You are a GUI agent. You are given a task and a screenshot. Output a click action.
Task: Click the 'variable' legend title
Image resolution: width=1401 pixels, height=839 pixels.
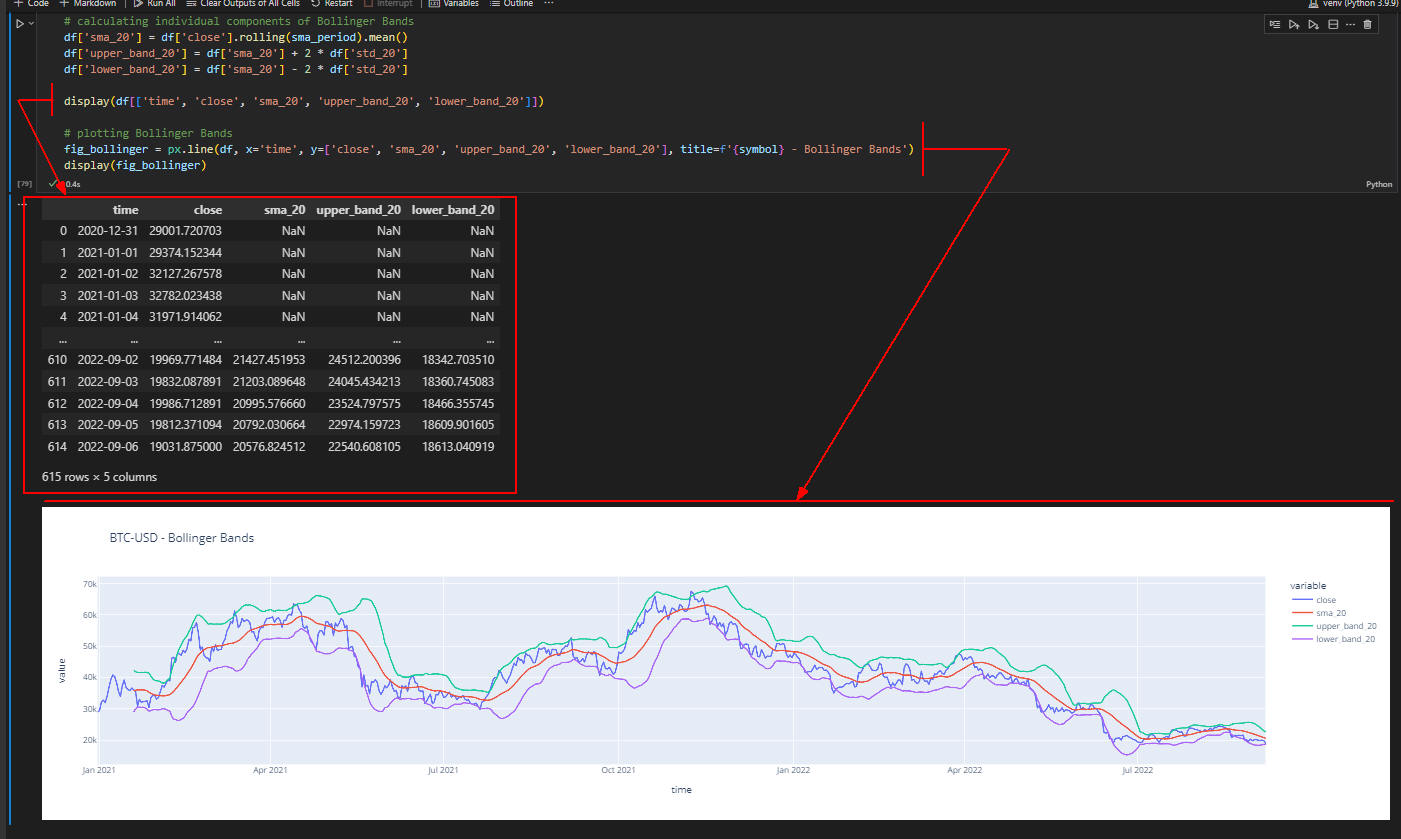pyautogui.click(x=1307, y=586)
